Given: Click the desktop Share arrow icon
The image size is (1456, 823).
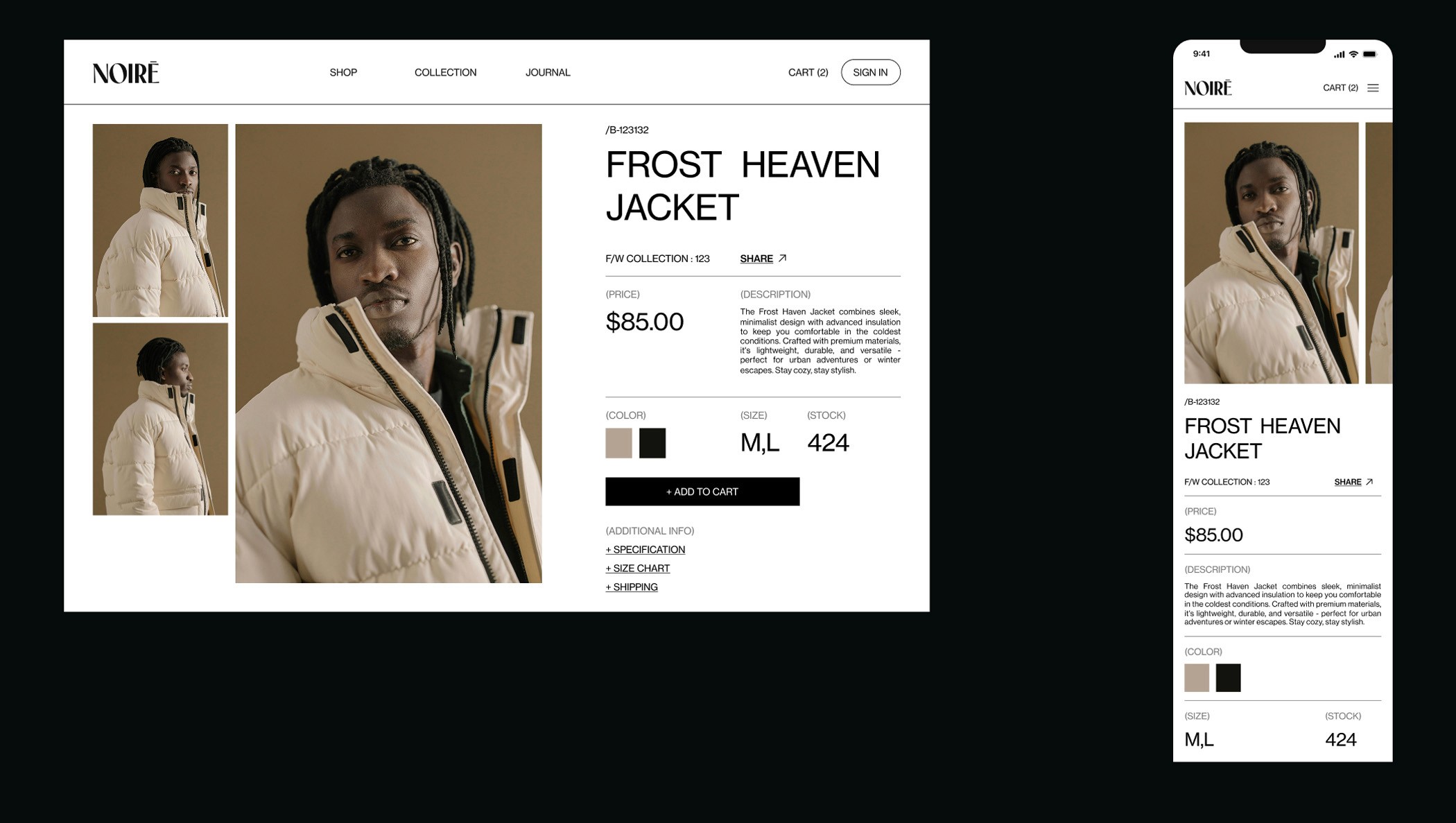Looking at the screenshot, I should (782, 258).
